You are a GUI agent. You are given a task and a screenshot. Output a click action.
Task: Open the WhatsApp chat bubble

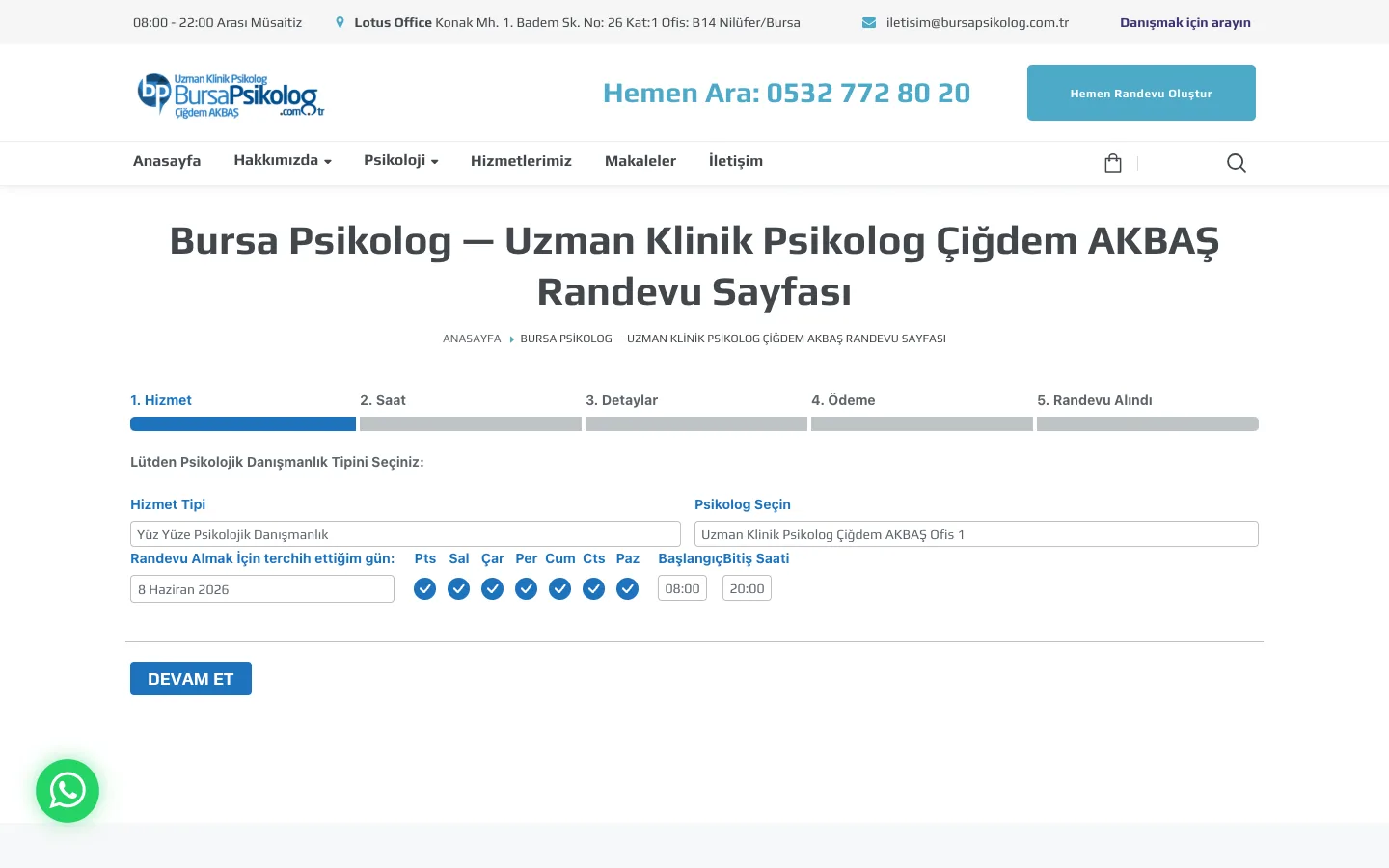point(68,791)
